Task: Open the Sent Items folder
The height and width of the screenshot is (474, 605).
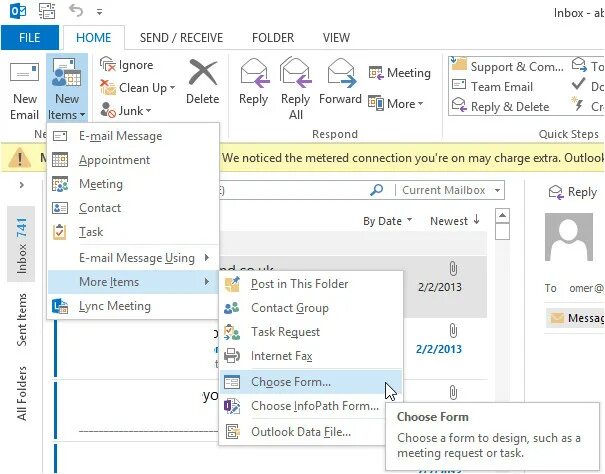Action: (21, 320)
